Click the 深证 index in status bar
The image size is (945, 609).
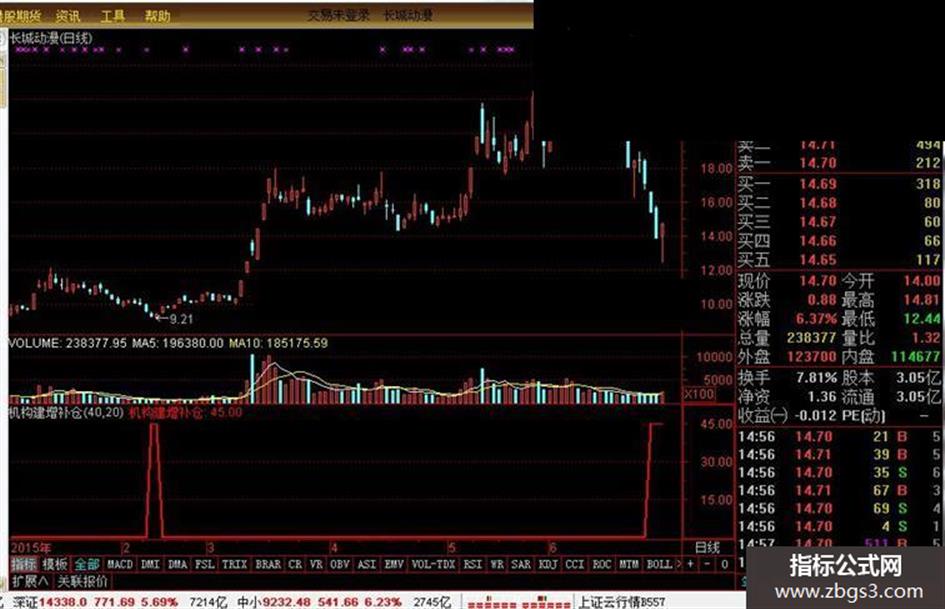25,602
